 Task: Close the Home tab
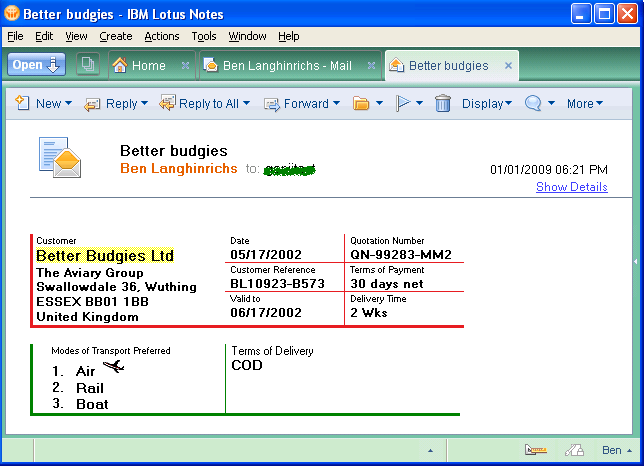pyautogui.click(x=185, y=66)
